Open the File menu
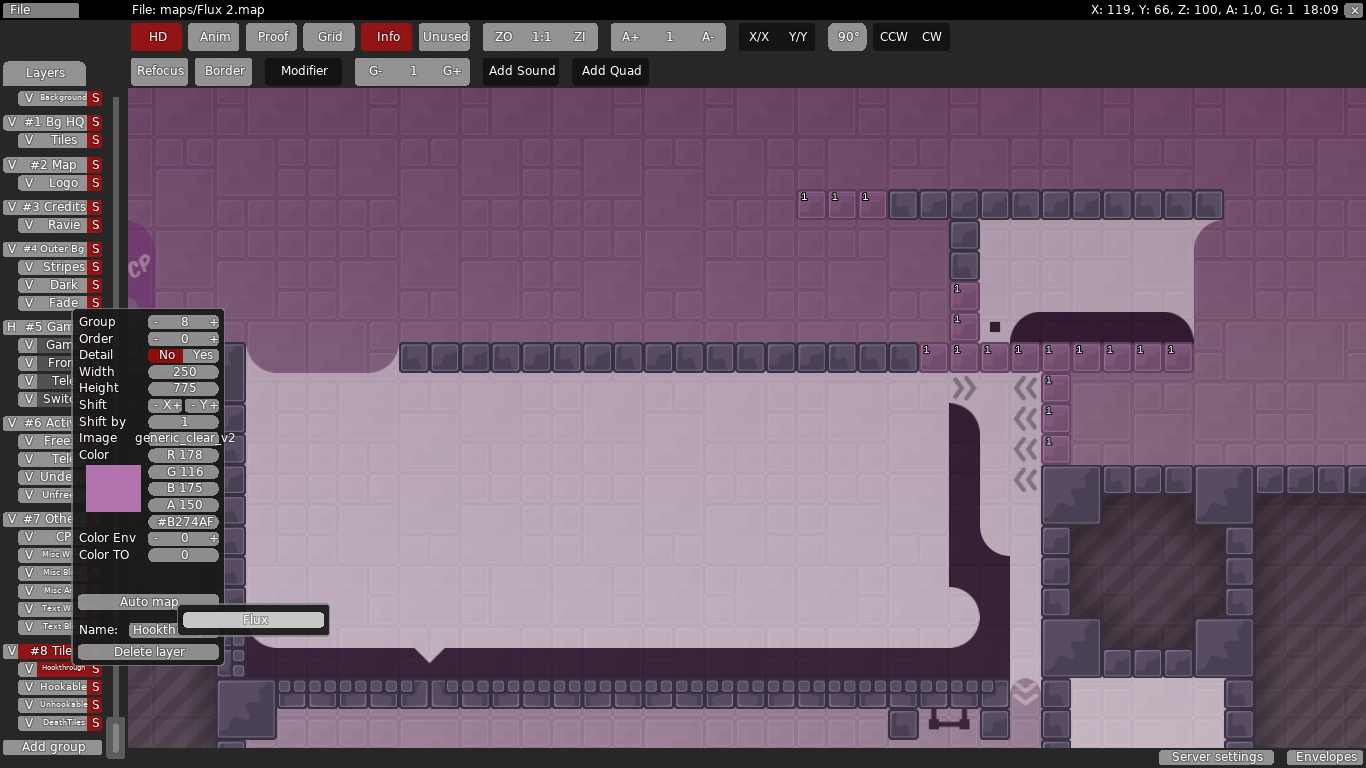 click(x=40, y=10)
